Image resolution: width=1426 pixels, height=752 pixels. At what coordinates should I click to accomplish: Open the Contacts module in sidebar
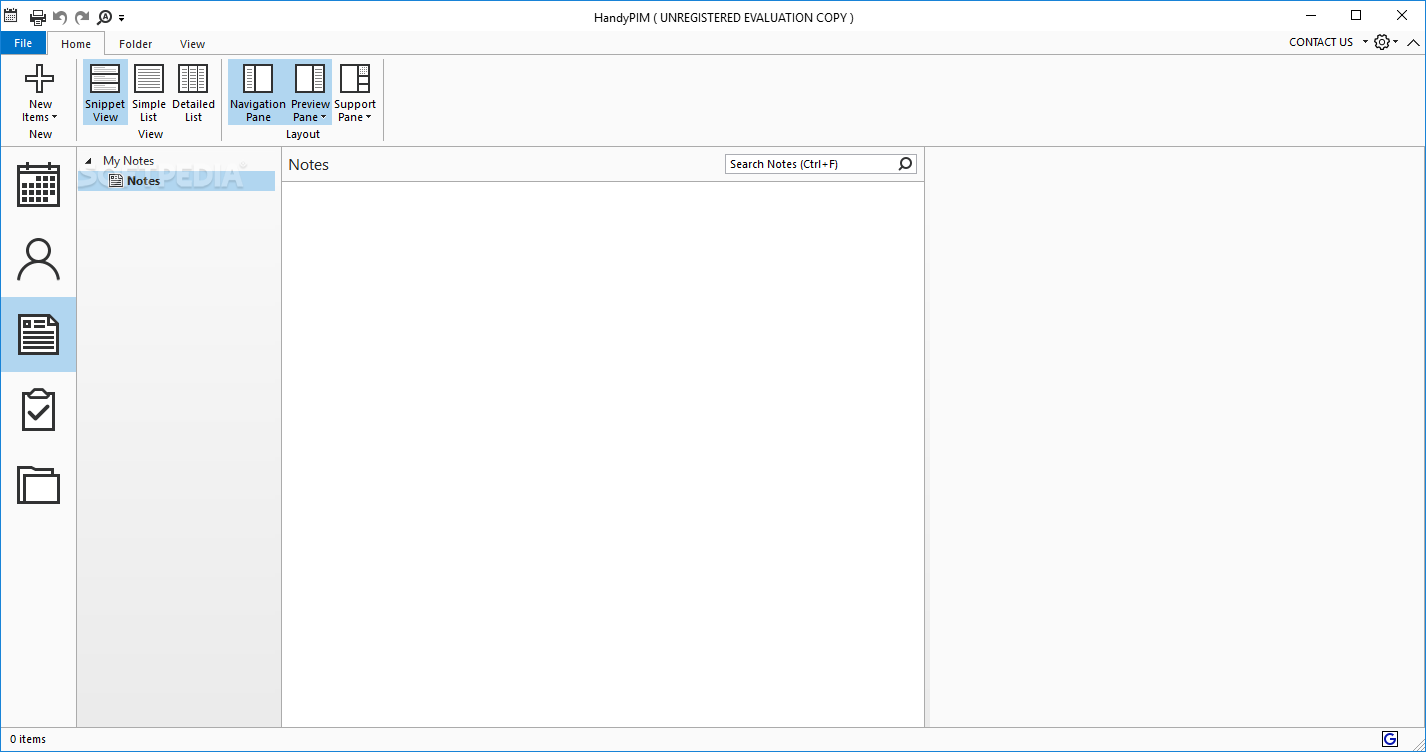(38, 259)
